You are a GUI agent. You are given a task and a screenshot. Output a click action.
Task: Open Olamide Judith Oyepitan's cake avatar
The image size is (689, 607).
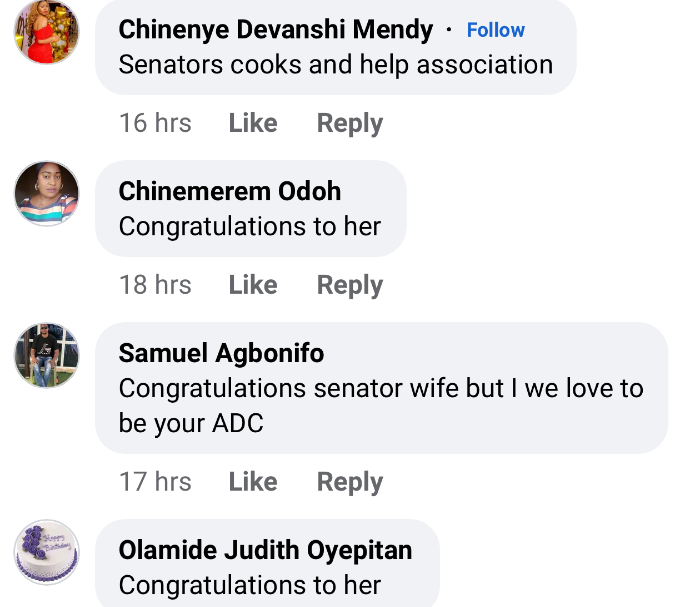pos(46,552)
